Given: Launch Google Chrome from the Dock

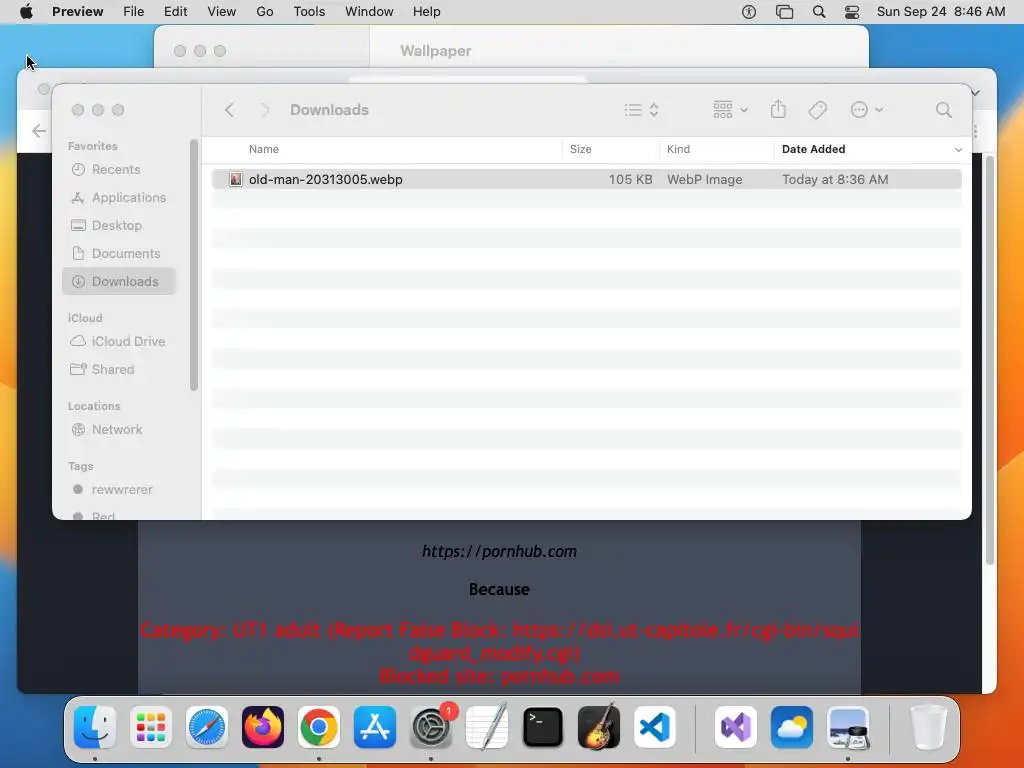Looking at the screenshot, I should pos(319,727).
